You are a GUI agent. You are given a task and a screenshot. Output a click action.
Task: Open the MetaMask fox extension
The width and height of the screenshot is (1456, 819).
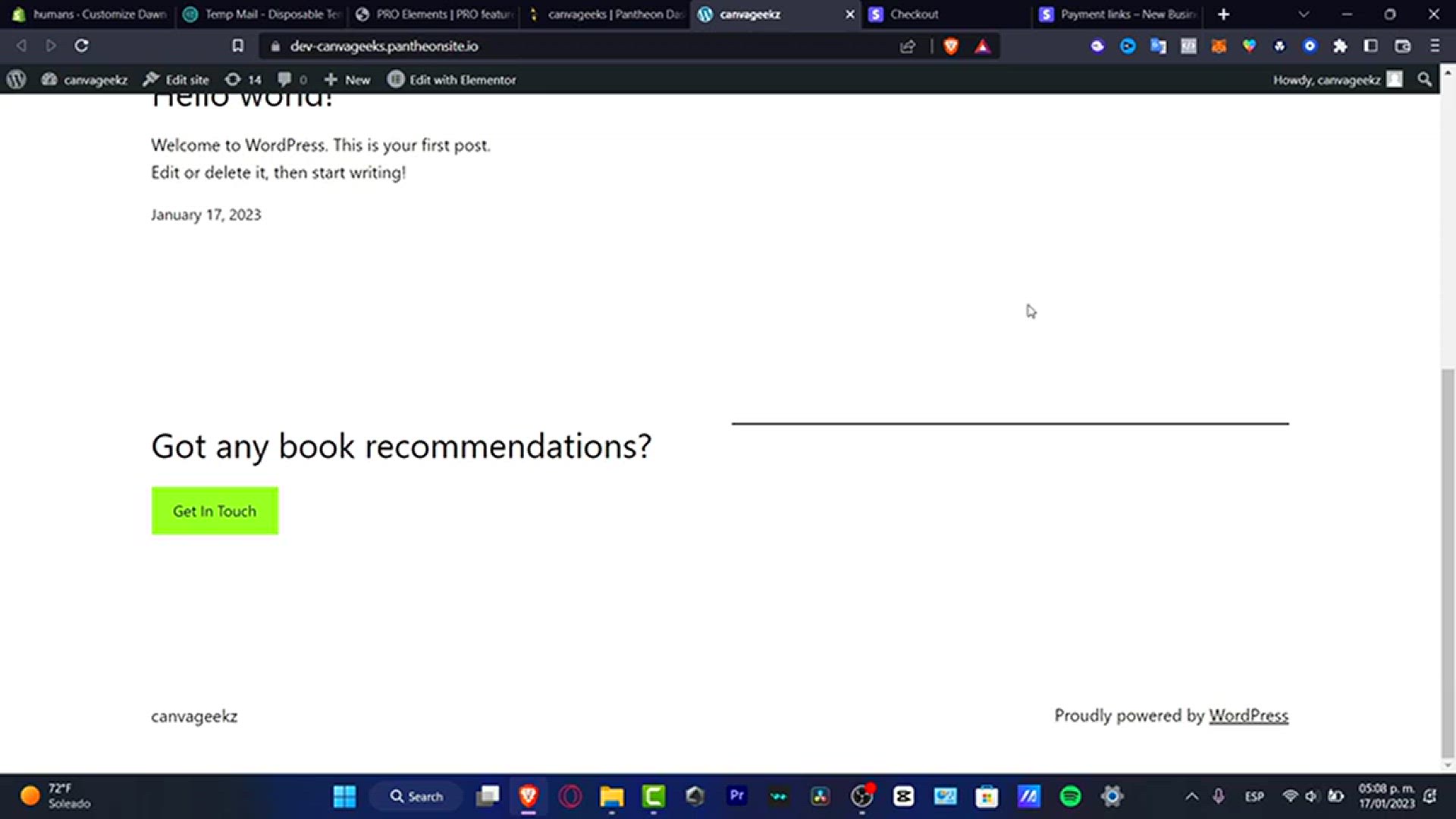pyautogui.click(x=1219, y=46)
